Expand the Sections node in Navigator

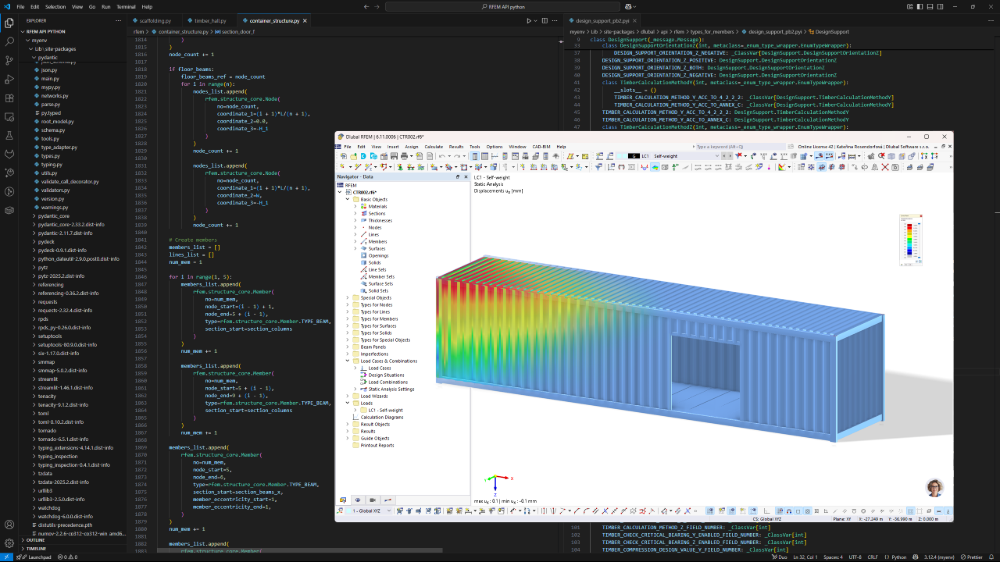click(355, 214)
